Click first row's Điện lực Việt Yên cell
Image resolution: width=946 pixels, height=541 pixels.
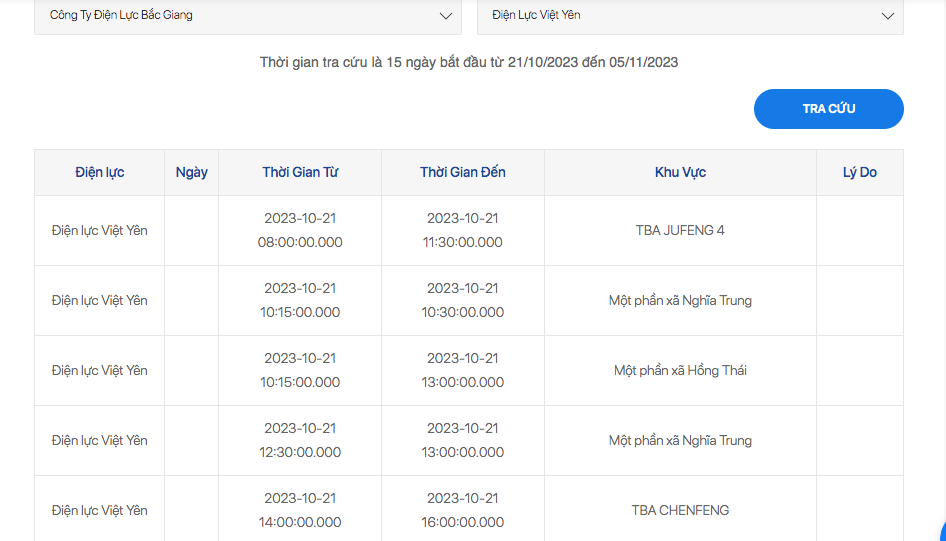pos(100,230)
